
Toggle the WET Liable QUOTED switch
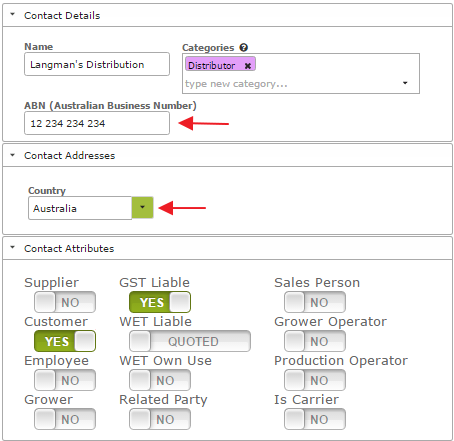[190, 341]
